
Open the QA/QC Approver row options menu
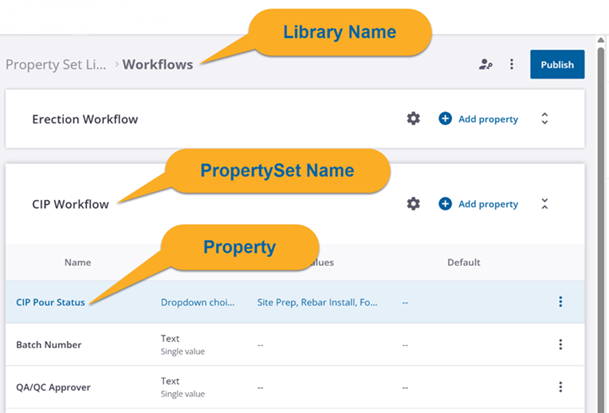pos(560,387)
